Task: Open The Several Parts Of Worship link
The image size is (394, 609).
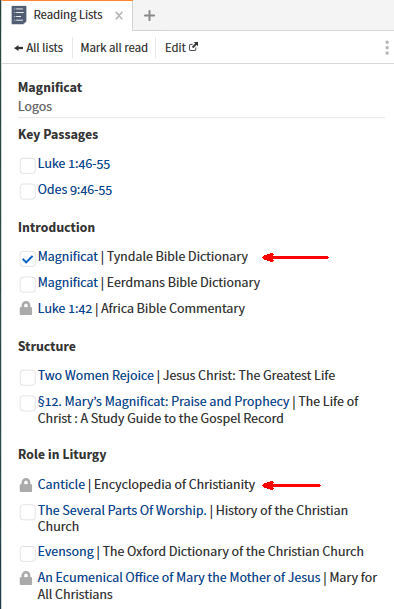Action: (x=122, y=510)
